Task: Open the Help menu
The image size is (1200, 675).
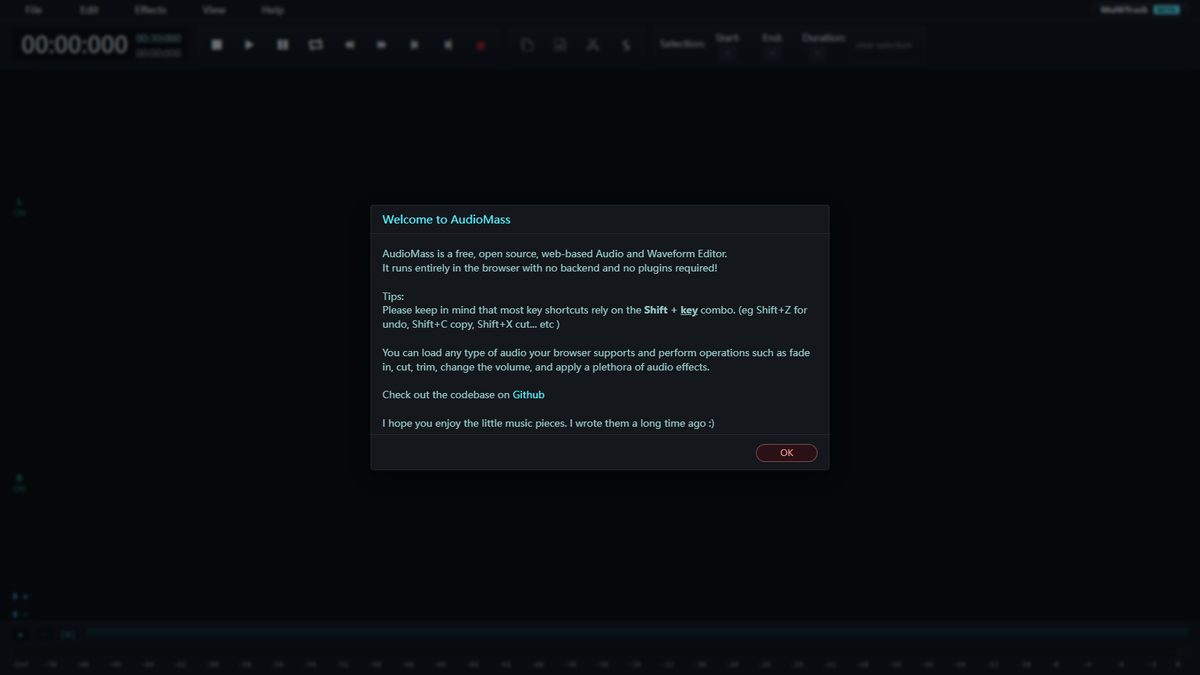Action: point(273,10)
